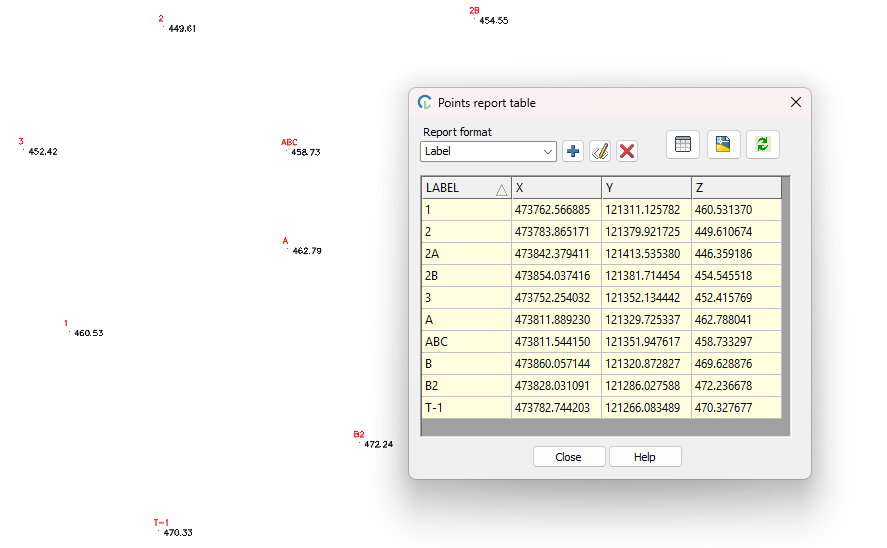Select the row labeled ABC
The width and height of the screenshot is (887, 548).
466,342
